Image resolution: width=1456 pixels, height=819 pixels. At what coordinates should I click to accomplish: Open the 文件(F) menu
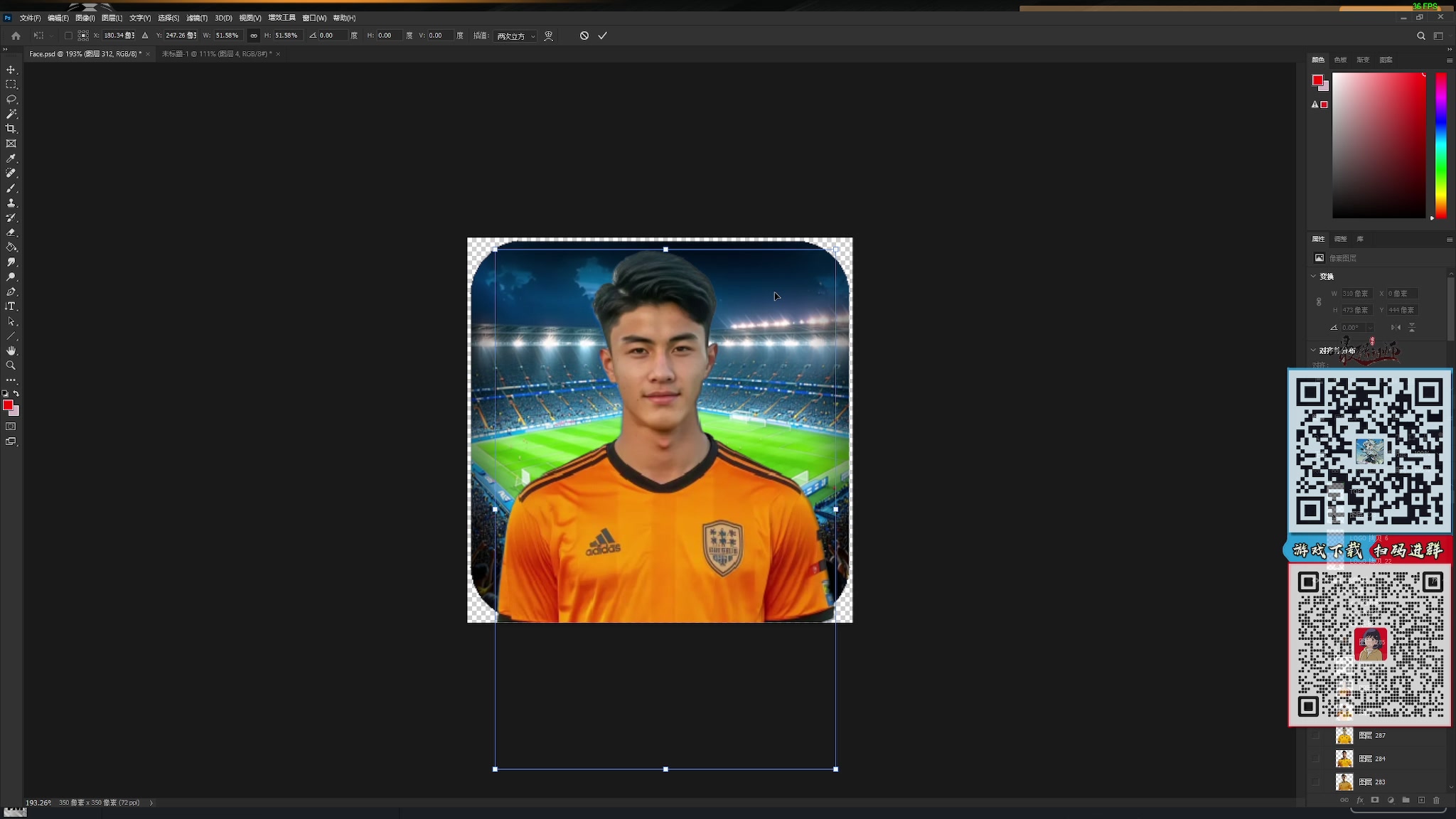coord(30,18)
